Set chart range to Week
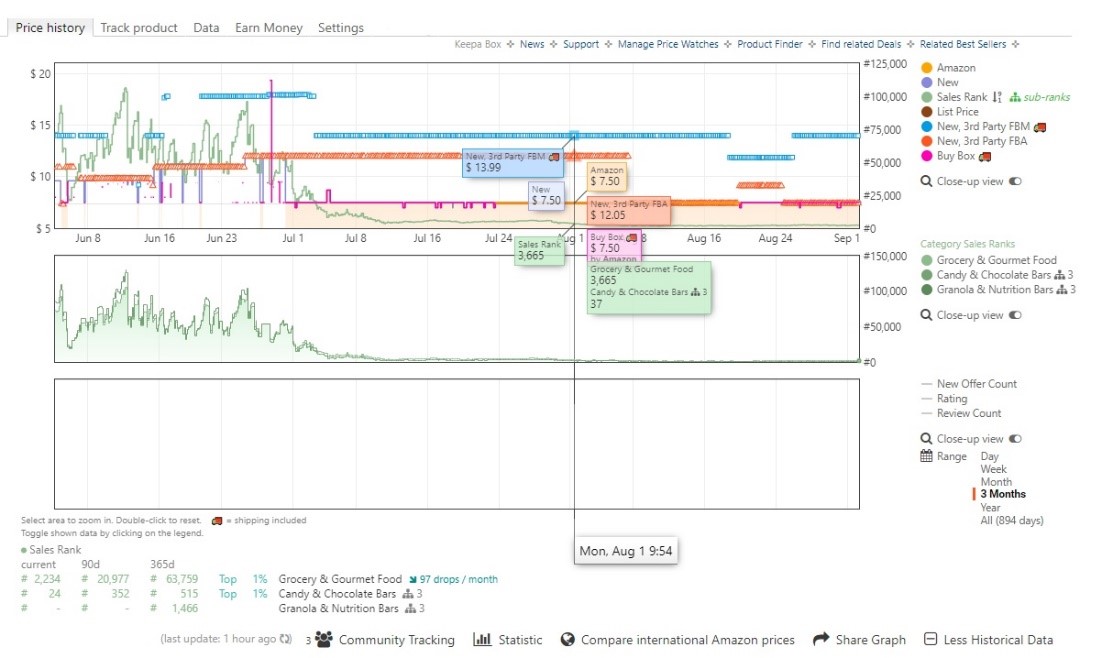This screenshot has height=658, width=1102. coord(994,469)
